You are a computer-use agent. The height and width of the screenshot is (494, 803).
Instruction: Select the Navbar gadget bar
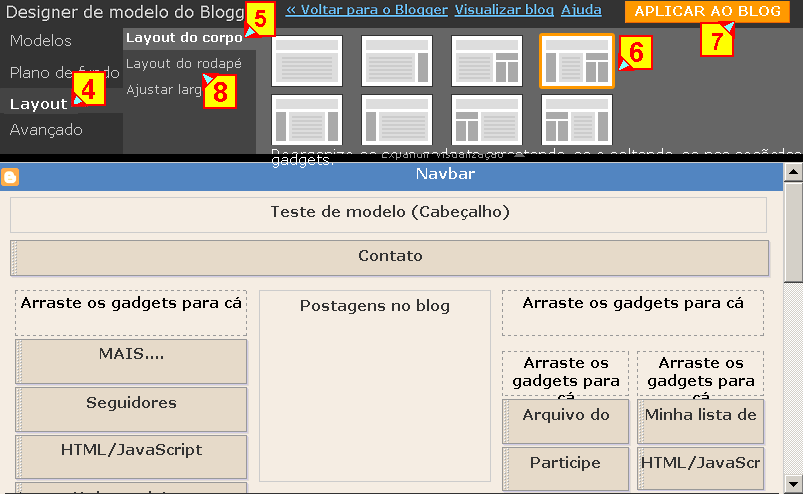pyautogui.click(x=392, y=177)
